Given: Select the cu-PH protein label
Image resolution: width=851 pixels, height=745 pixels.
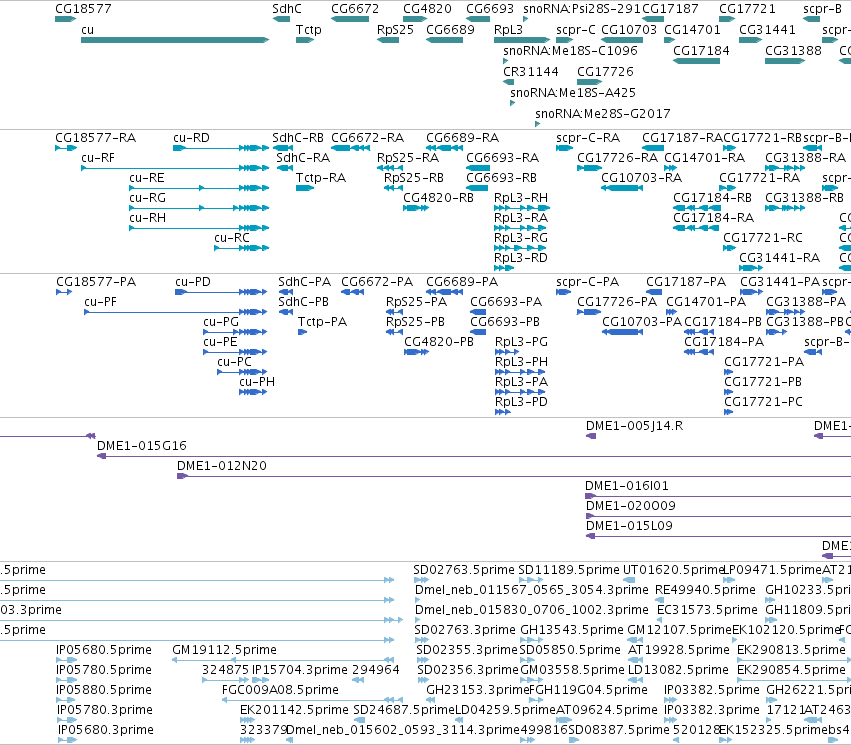Looking at the screenshot, I should (257, 381).
